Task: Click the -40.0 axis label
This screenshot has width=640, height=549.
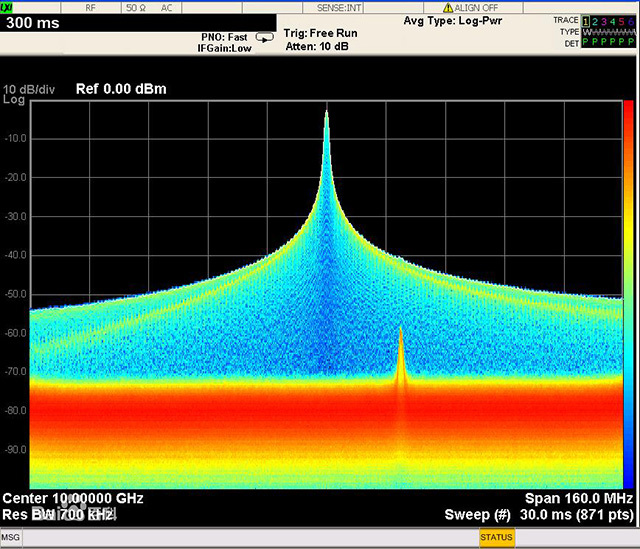Action: 16,255
